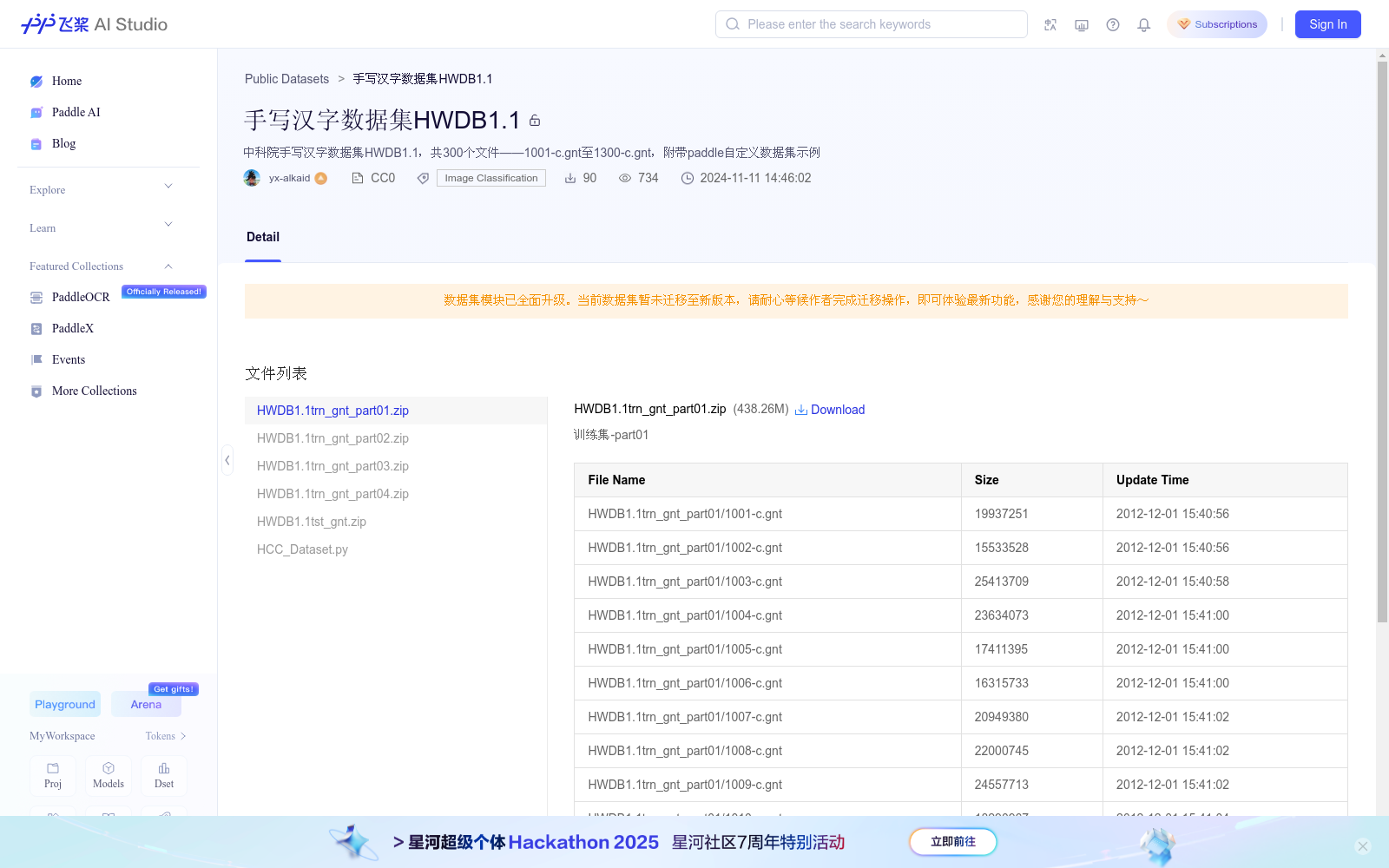The width and height of the screenshot is (1389, 868).
Task: Click the yx-alkaid author name
Action: pos(289,178)
